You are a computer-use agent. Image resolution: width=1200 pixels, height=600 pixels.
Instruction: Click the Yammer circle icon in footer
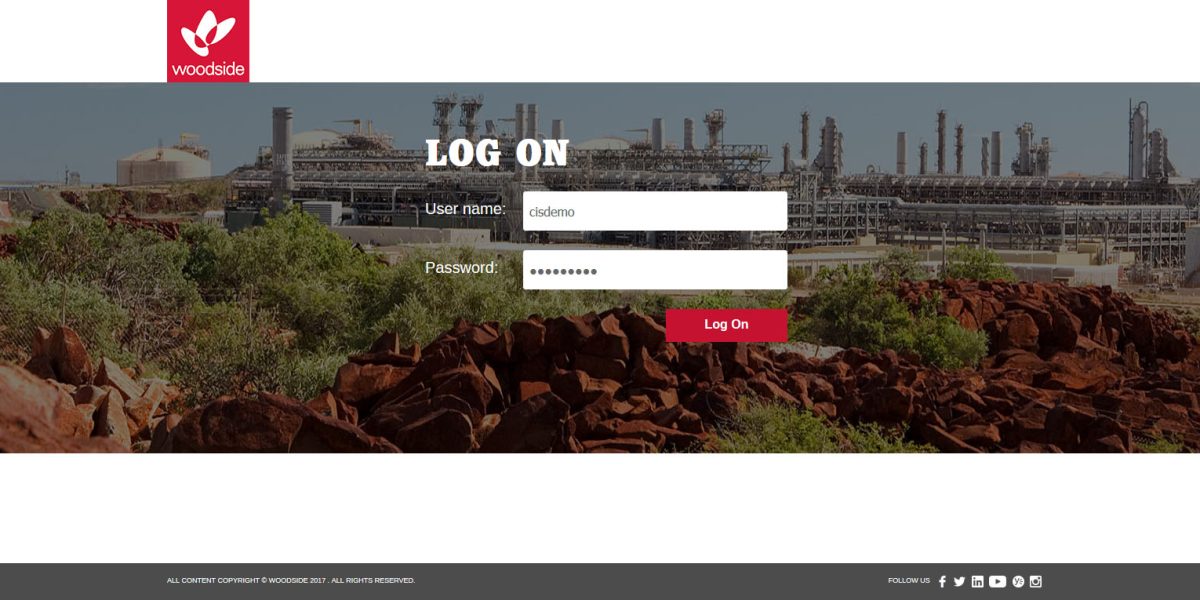1018,581
